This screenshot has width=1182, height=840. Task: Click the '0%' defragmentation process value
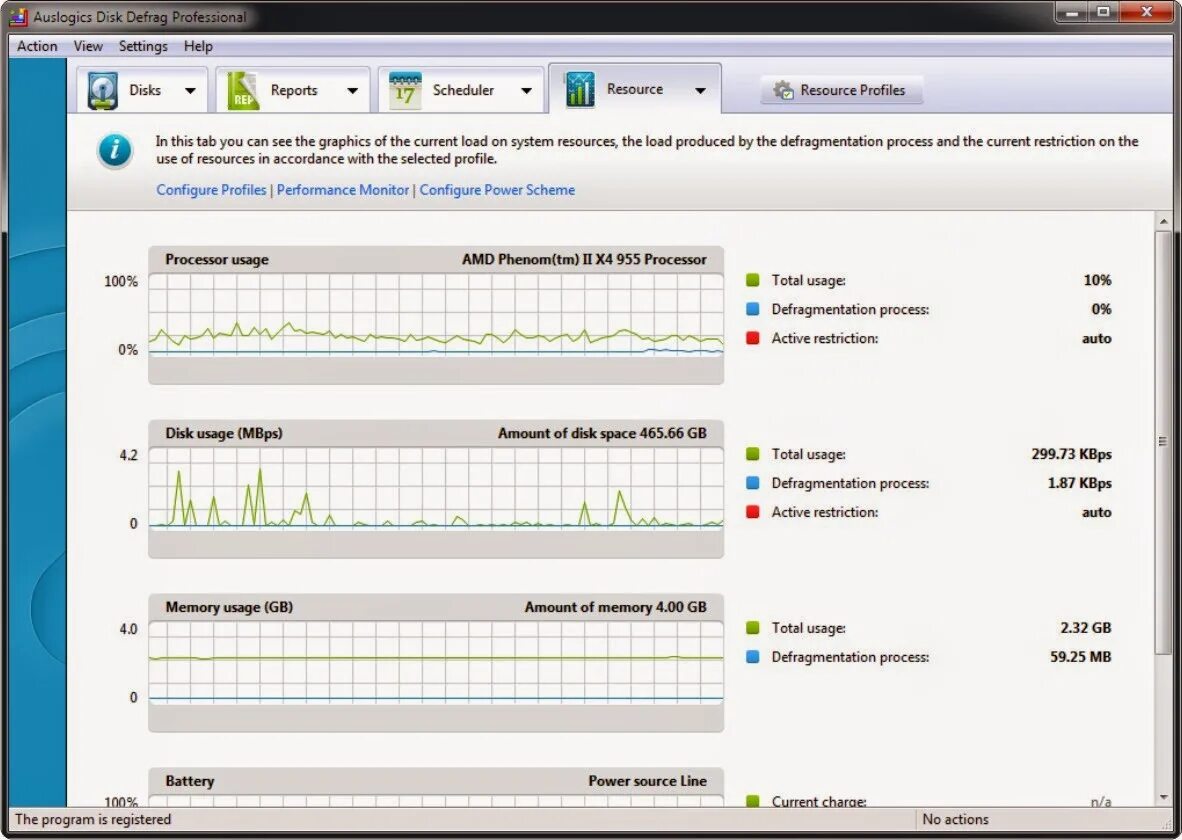[1101, 309]
